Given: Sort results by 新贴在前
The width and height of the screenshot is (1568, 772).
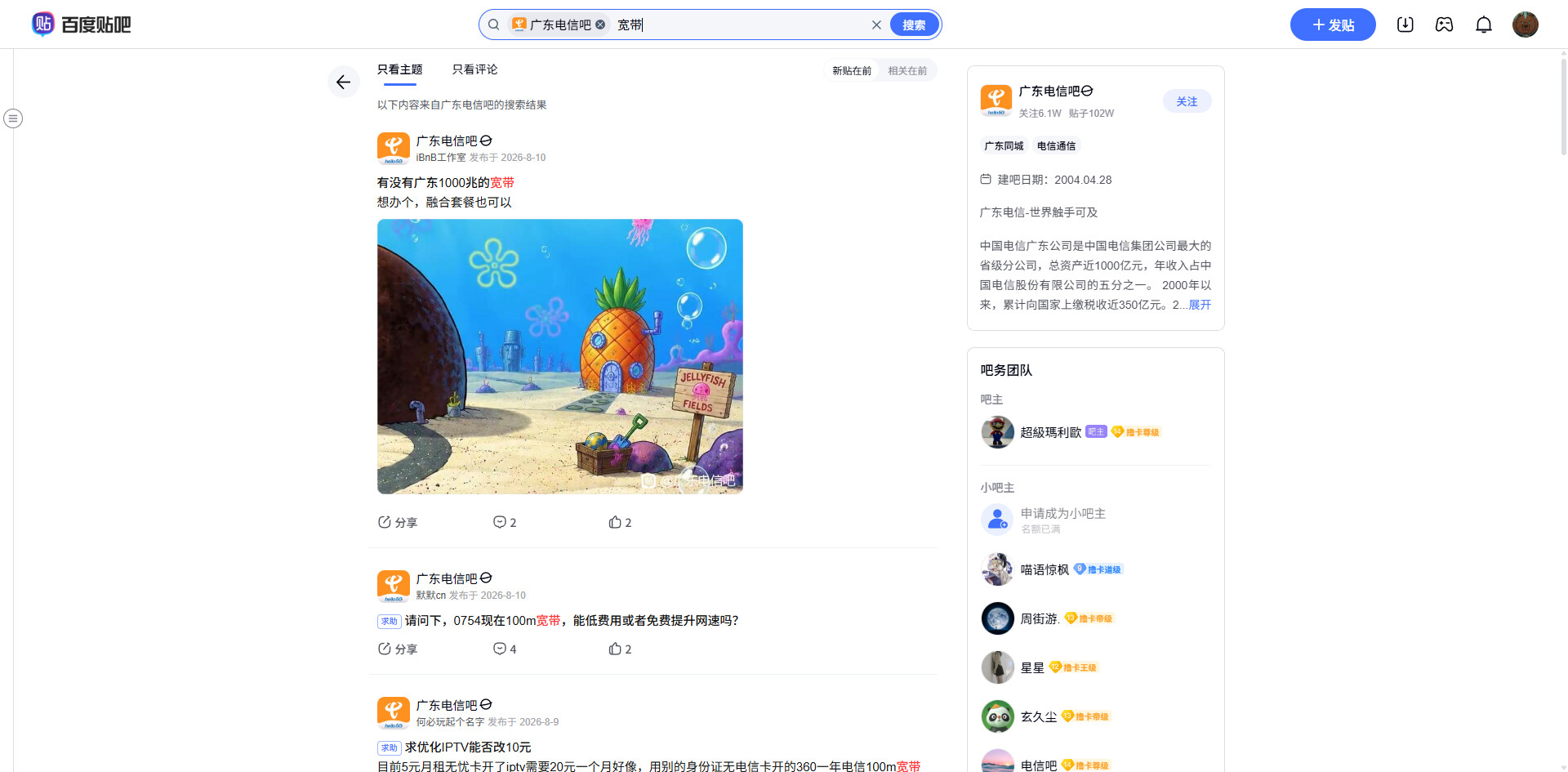Looking at the screenshot, I should [x=852, y=71].
